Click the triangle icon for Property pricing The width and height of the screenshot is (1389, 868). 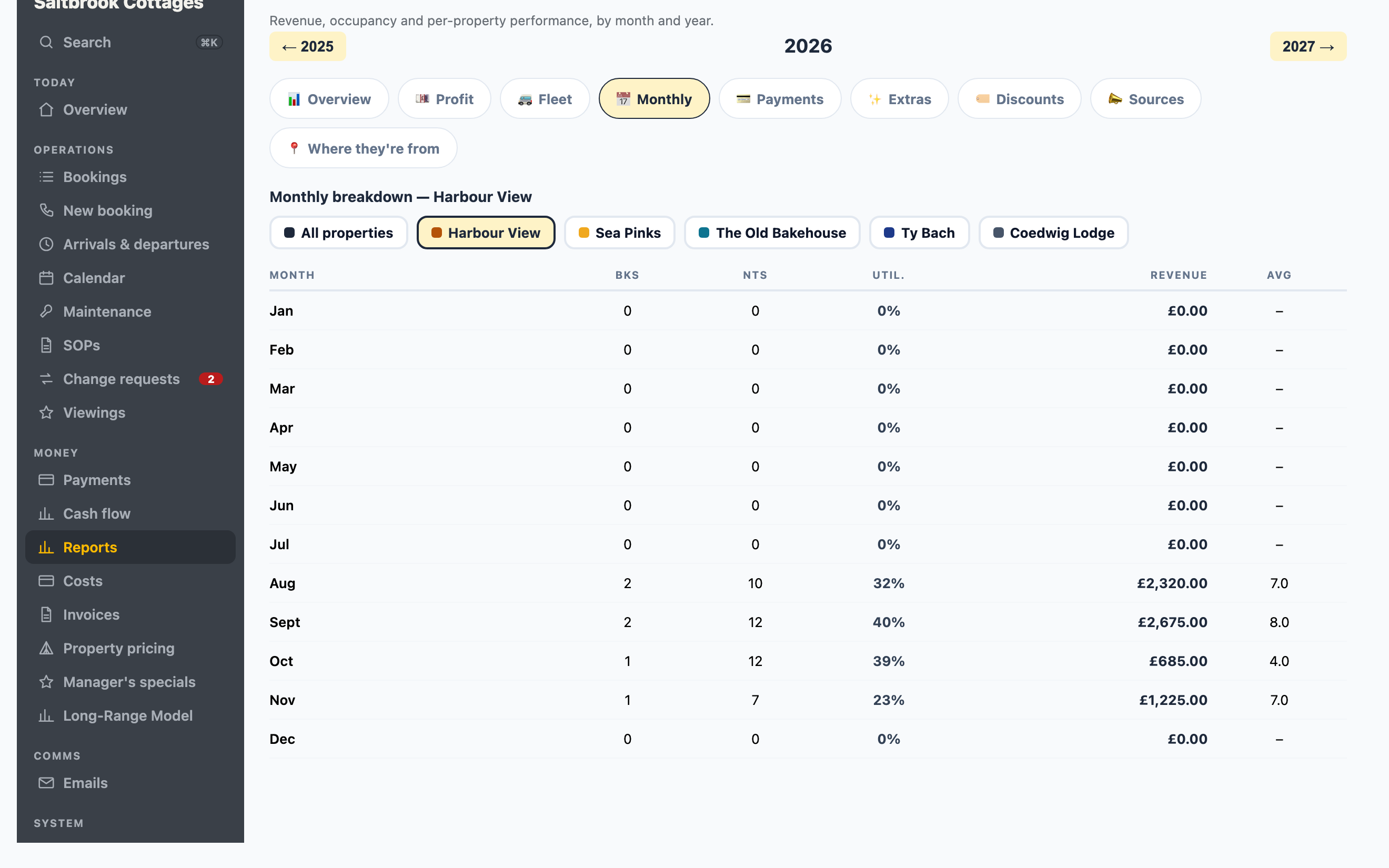[x=46, y=649]
